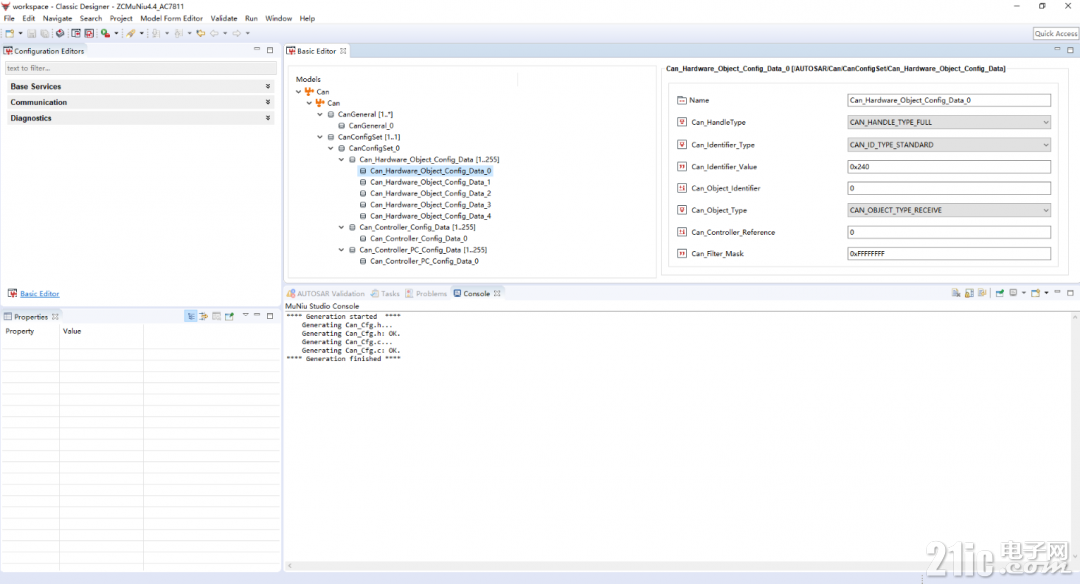Click the Clear Console icon

pyautogui.click(x=956, y=293)
